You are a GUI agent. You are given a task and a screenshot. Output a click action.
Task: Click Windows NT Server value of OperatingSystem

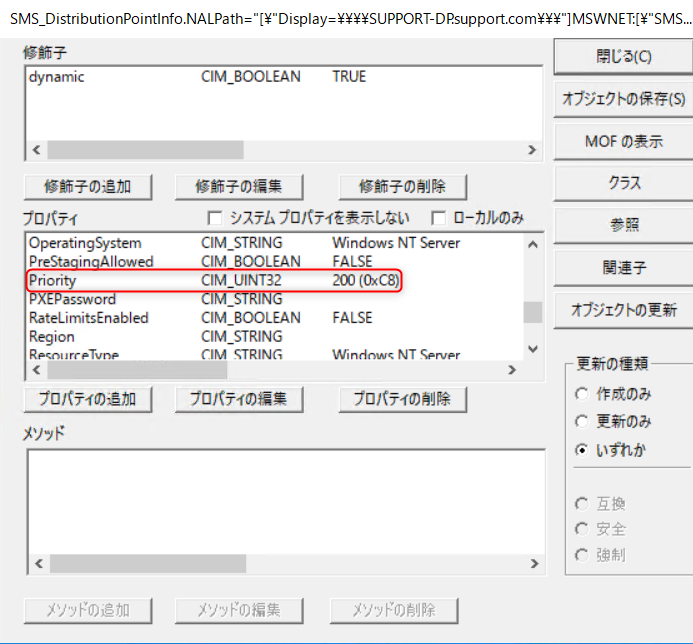coord(396,243)
